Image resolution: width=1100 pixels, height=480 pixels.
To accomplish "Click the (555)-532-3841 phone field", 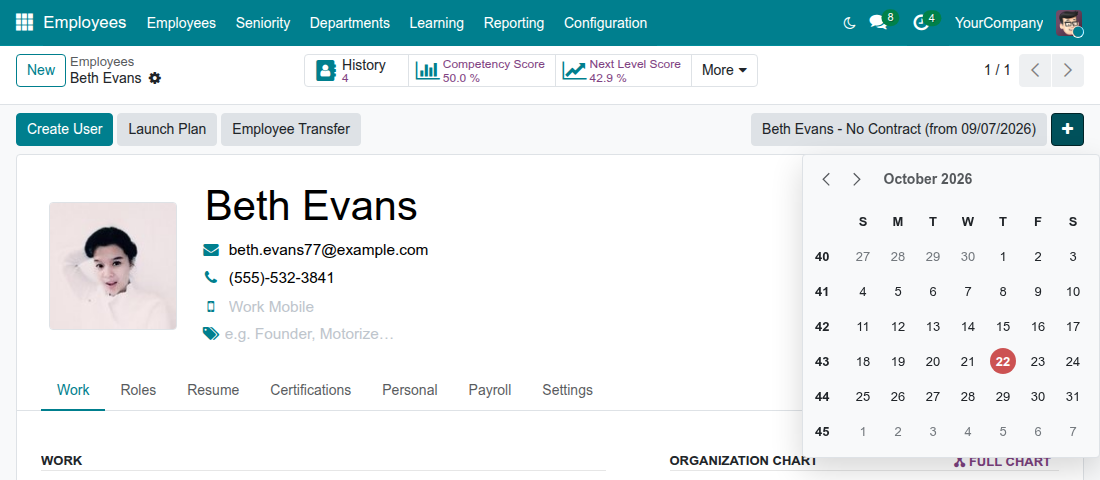I will 281,278.
